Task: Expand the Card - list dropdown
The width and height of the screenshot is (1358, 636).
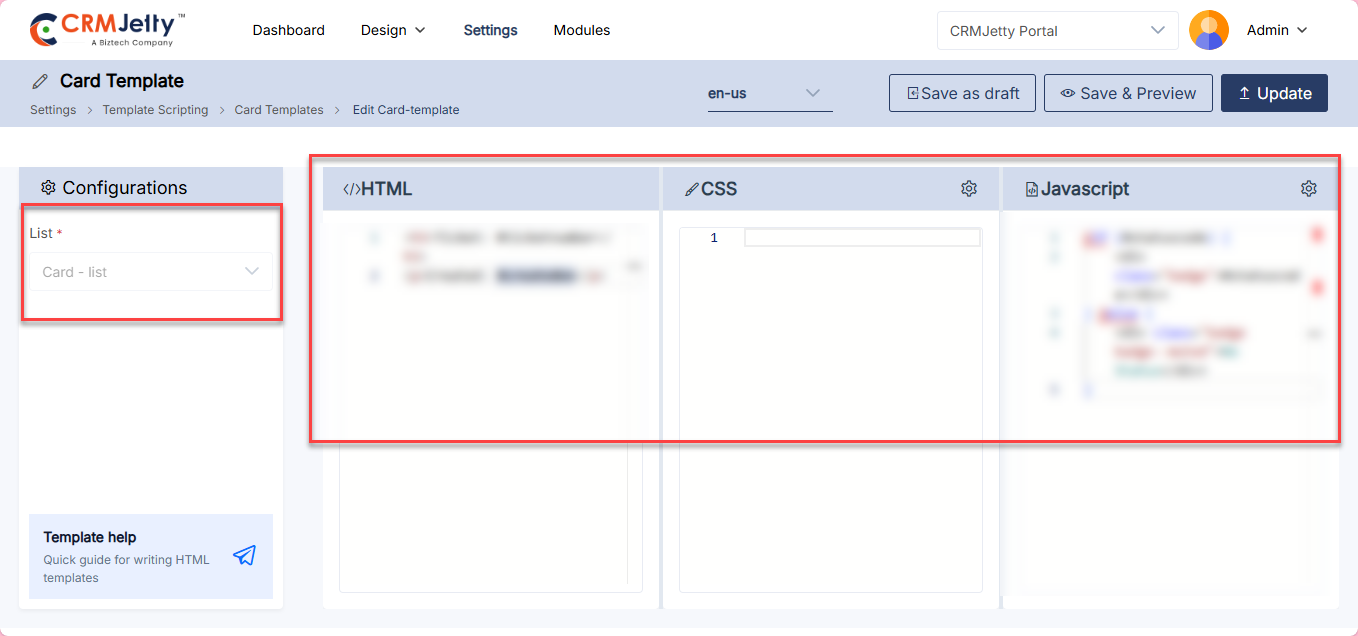Action: (151, 272)
